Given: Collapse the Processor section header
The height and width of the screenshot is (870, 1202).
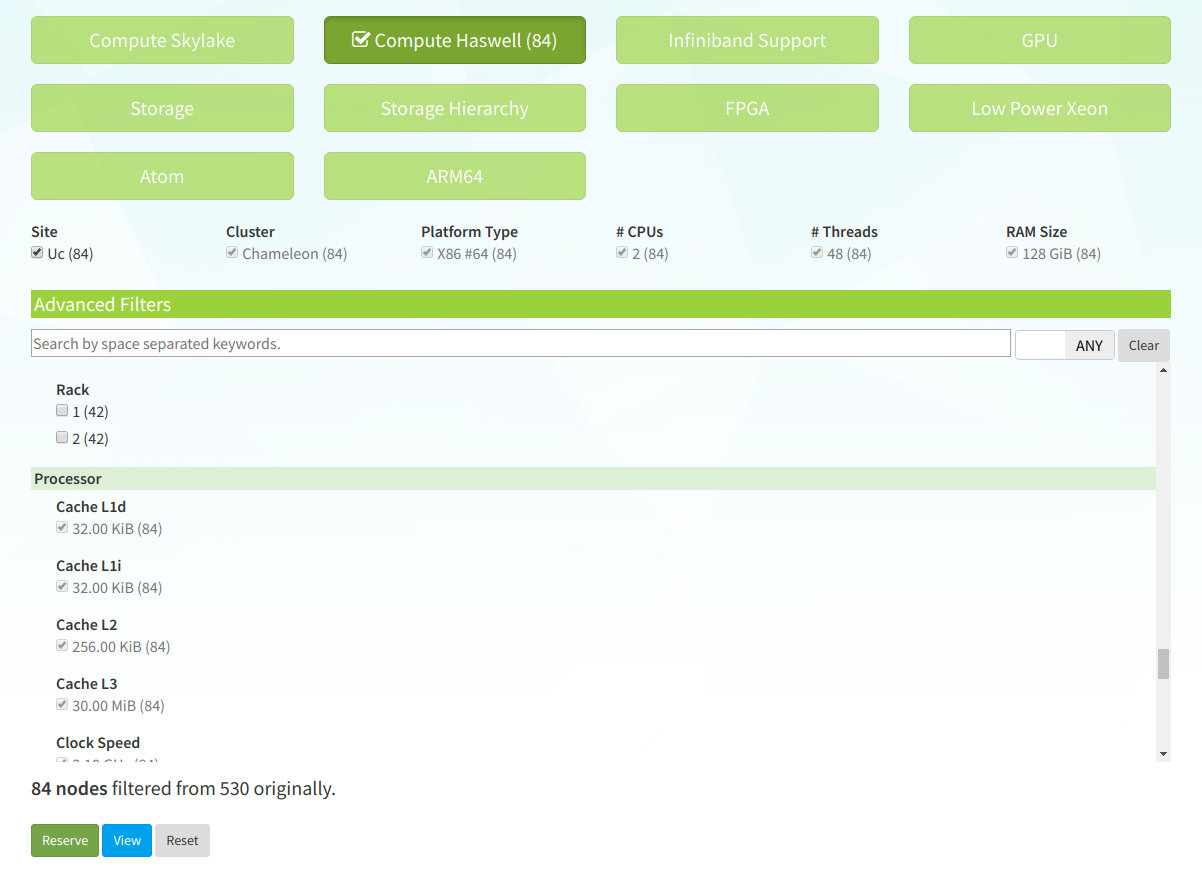Looking at the screenshot, I should click(594, 478).
